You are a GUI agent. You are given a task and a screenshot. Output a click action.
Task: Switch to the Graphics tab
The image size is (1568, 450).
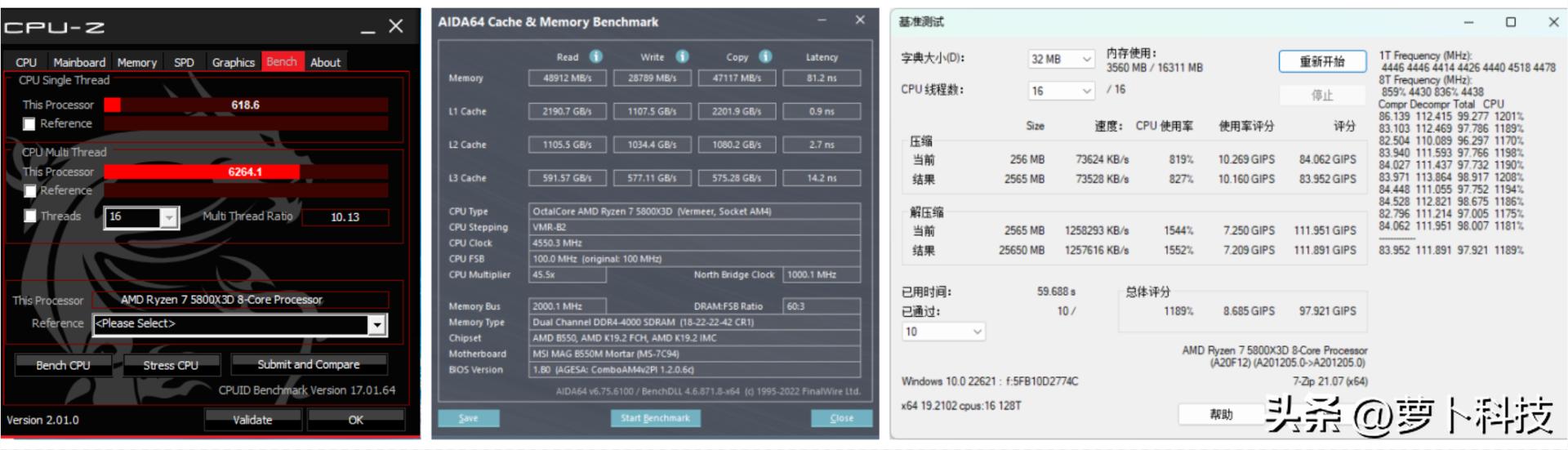pos(234,62)
